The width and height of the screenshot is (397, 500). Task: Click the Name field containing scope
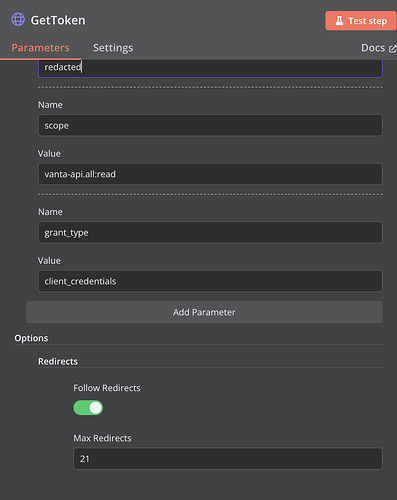click(x=210, y=125)
